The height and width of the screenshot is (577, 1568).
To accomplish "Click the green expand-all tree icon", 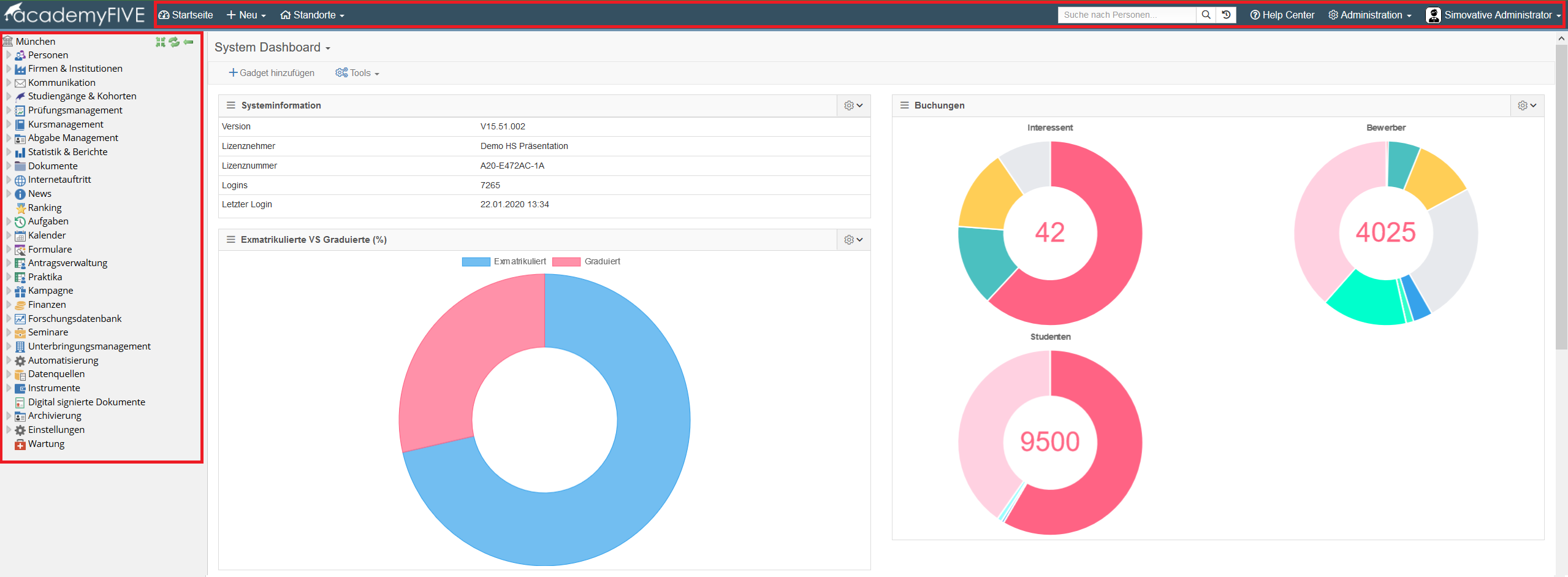I will (161, 42).
